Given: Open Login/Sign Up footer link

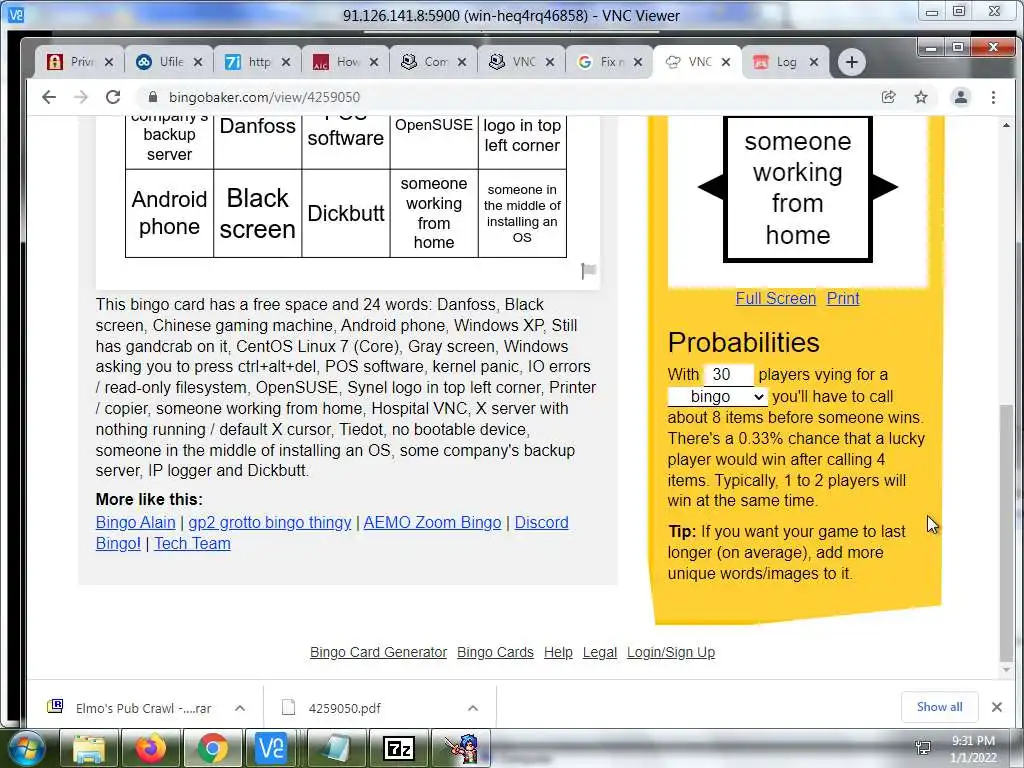Looking at the screenshot, I should pyautogui.click(x=671, y=652).
